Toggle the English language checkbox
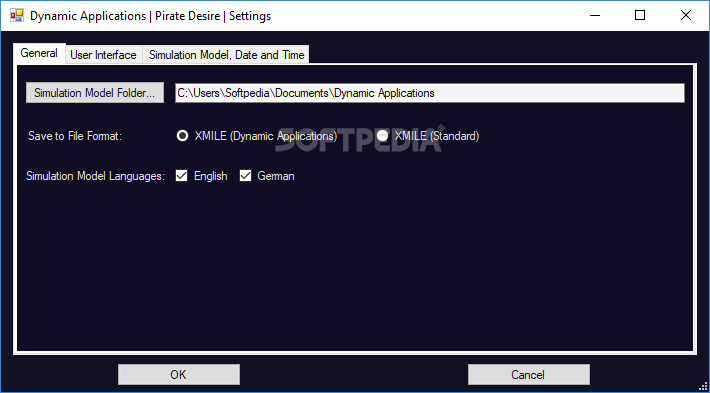710x393 pixels. (x=182, y=176)
